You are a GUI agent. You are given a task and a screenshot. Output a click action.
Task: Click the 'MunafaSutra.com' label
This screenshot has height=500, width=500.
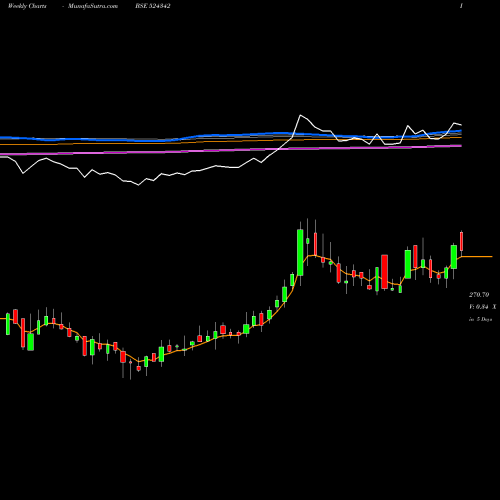(93, 6)
